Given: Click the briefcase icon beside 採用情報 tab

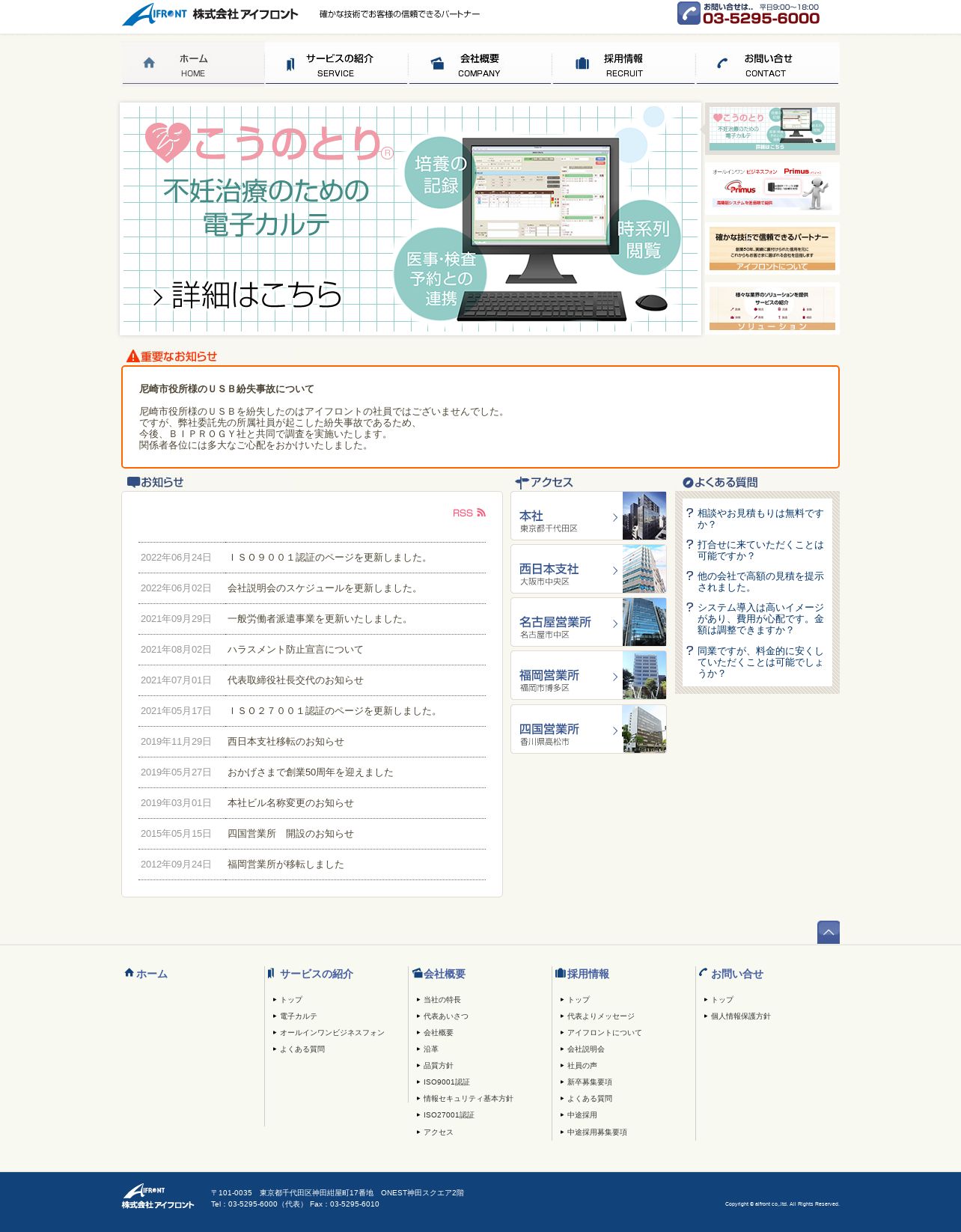Looking at the screenshot, I should tap(582, 64).
